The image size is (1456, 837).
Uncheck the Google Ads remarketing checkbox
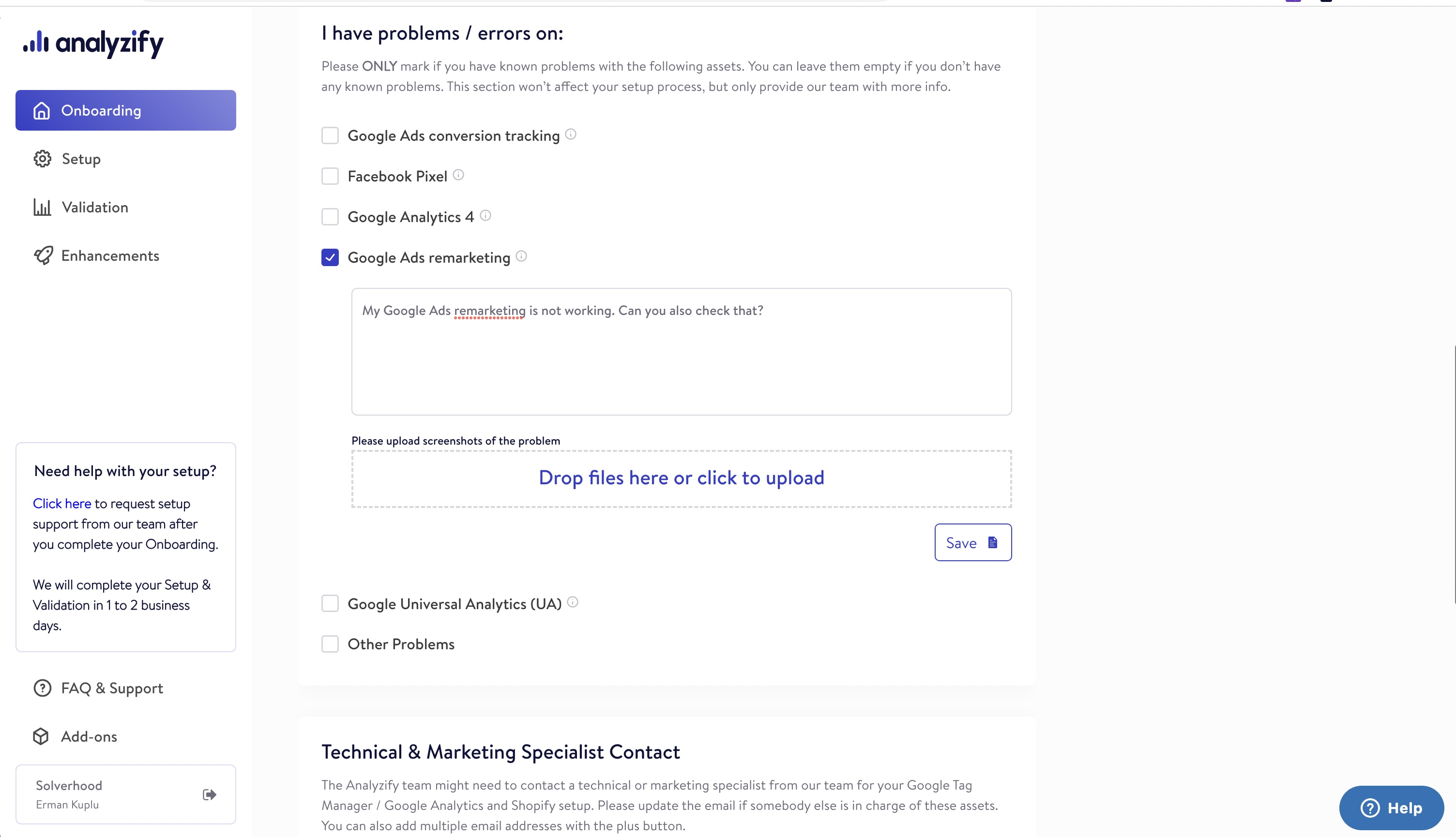[330, 257]
